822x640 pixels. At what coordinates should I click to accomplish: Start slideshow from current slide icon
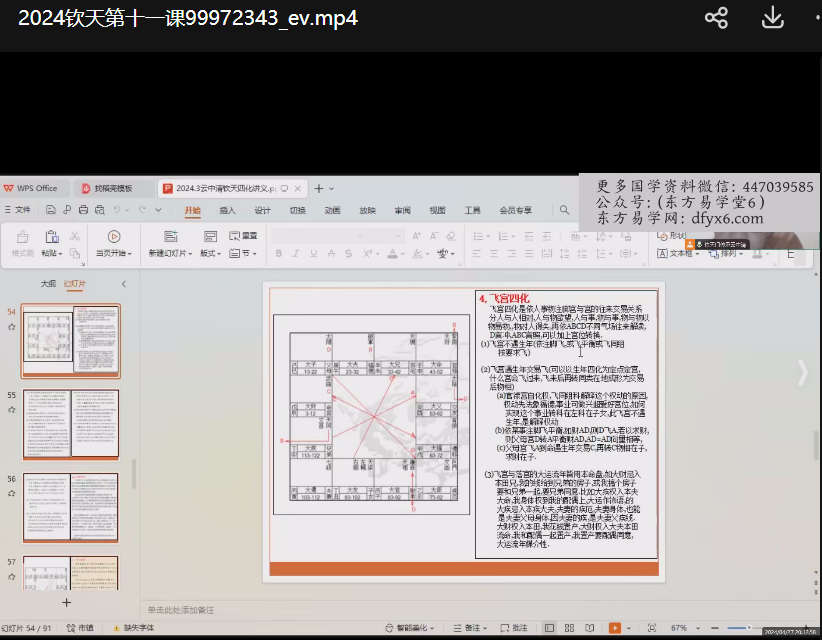(113, 237)
